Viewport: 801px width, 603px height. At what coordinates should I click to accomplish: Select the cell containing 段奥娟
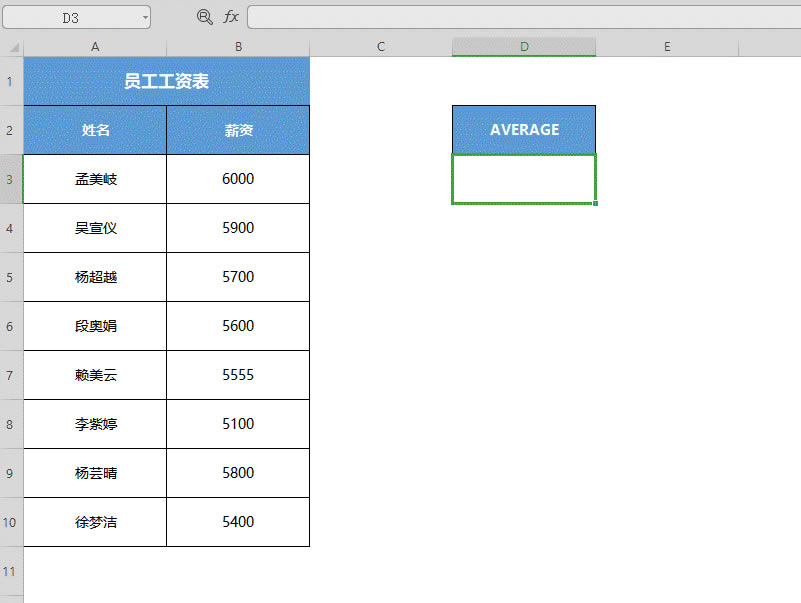pos(95,327)
